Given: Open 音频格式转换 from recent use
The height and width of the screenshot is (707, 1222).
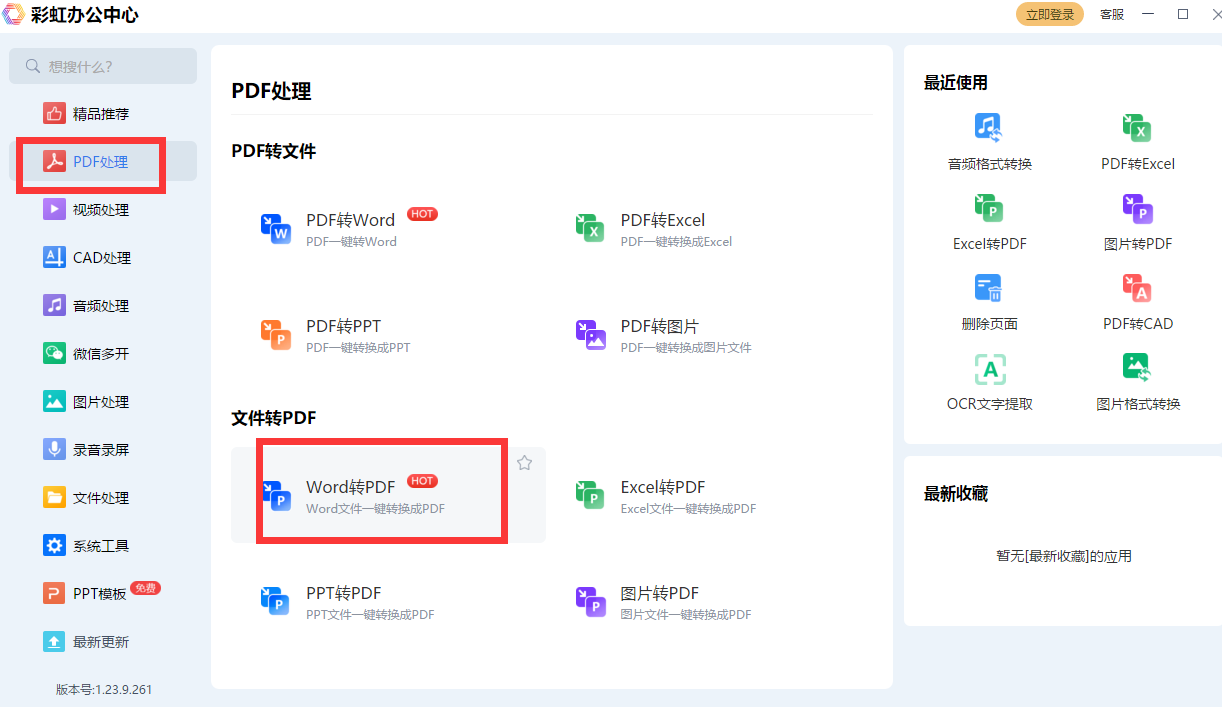Looking at the screenshot, I should pyautogui.click(x=990, y=142).
